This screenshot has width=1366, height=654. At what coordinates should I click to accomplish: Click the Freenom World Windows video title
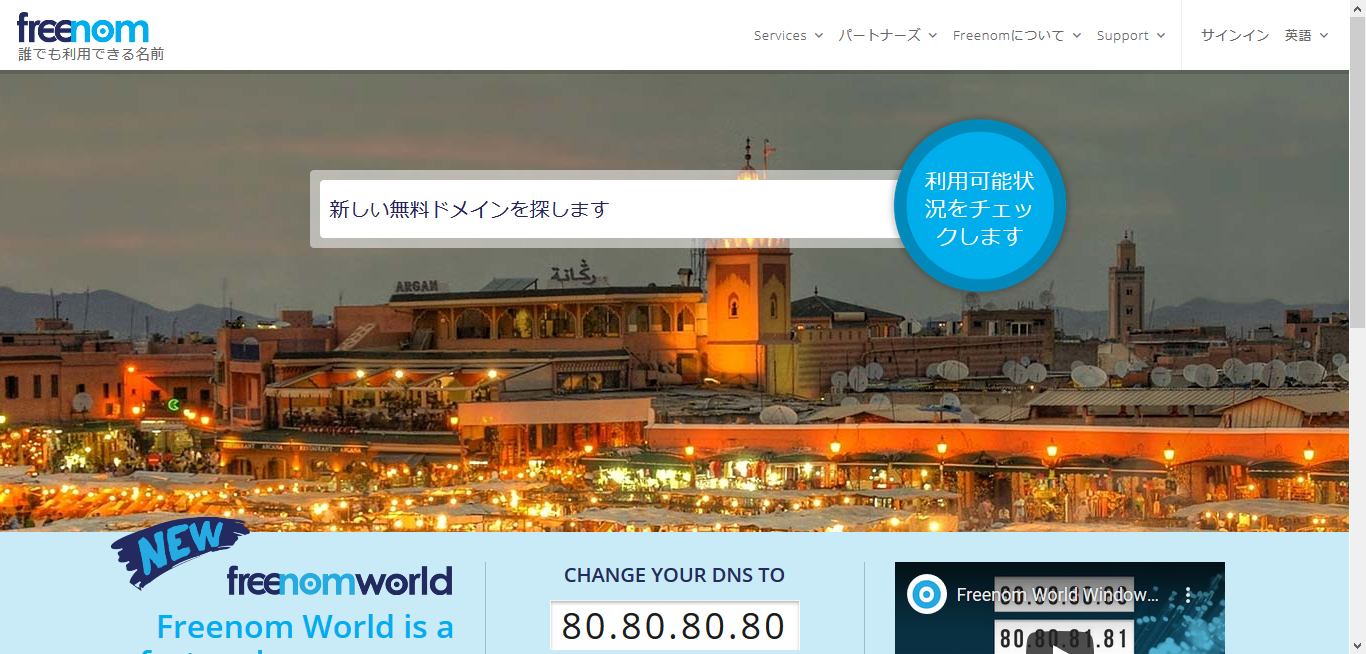click(x=1057, y=595)
